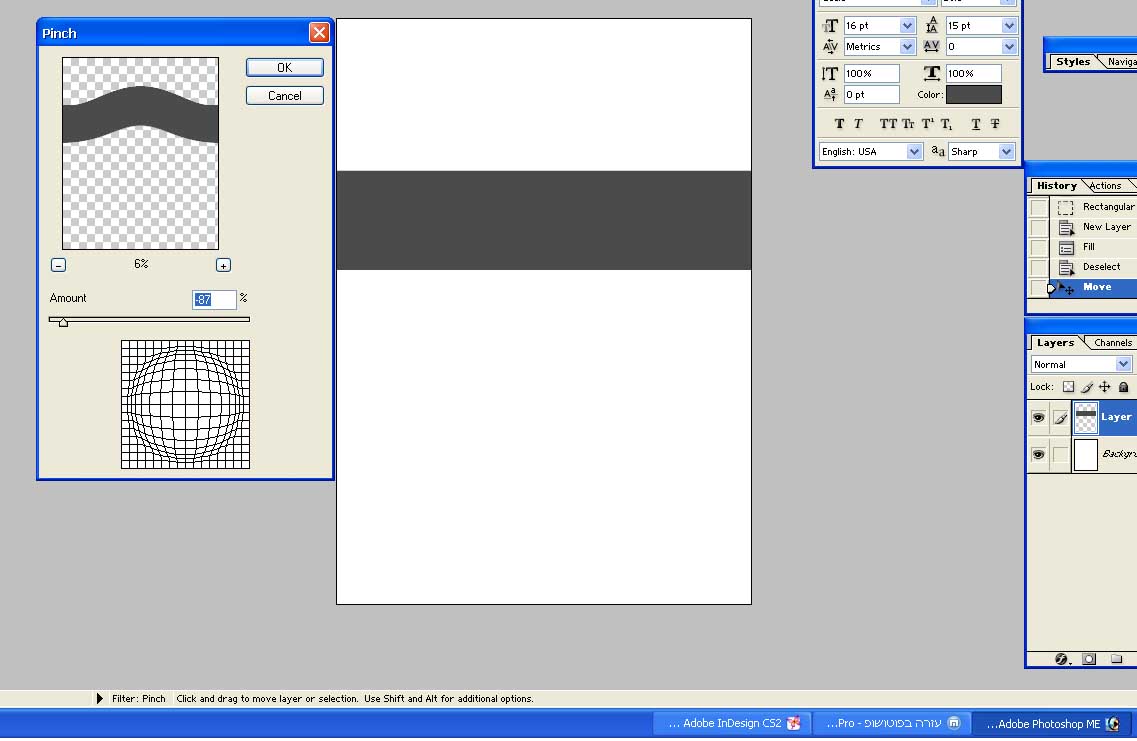Click the anti-aliasing aa icon

[938, 152]
